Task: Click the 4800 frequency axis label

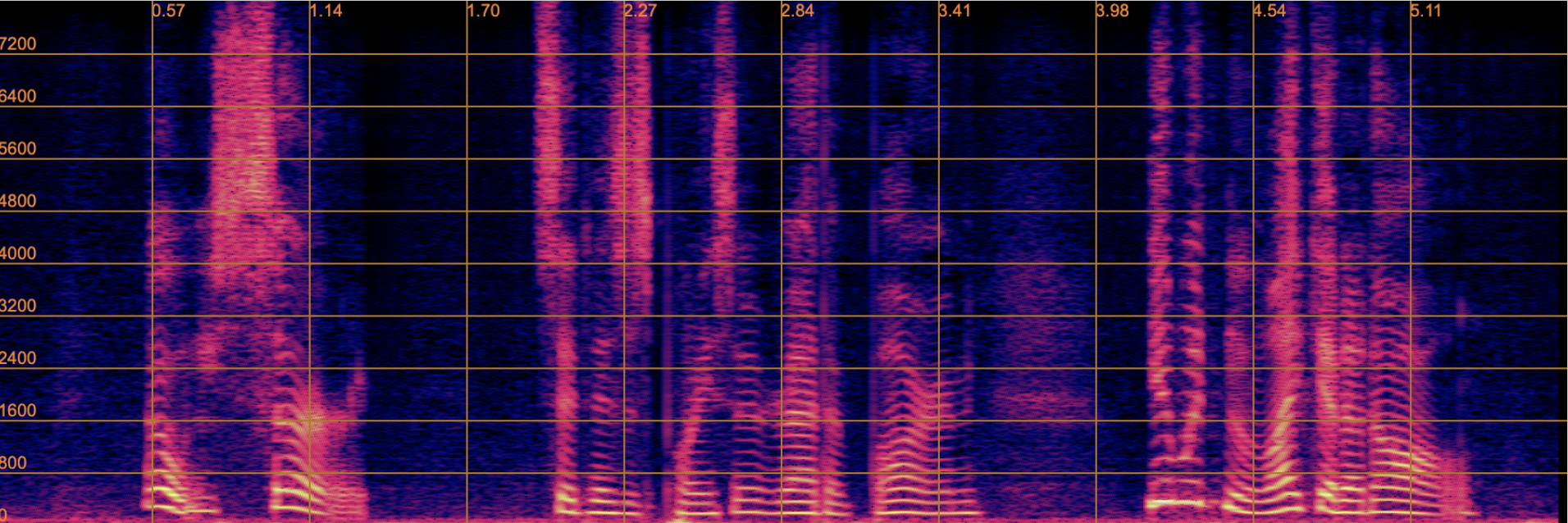Action: coord(18,202)
